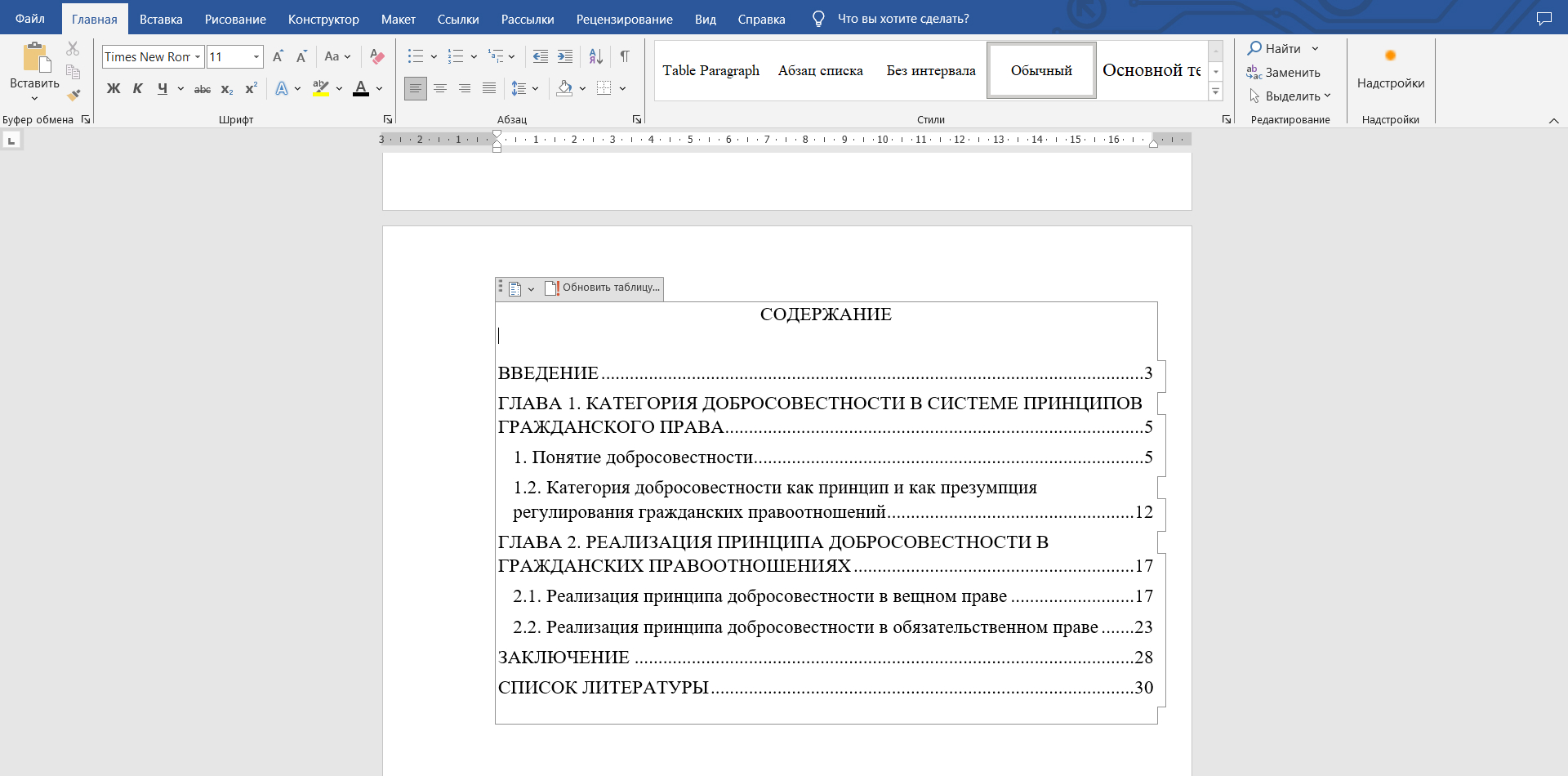Click the table of contents handle icon
This screenshot has width=1568, height=776.
click(501, 287)
